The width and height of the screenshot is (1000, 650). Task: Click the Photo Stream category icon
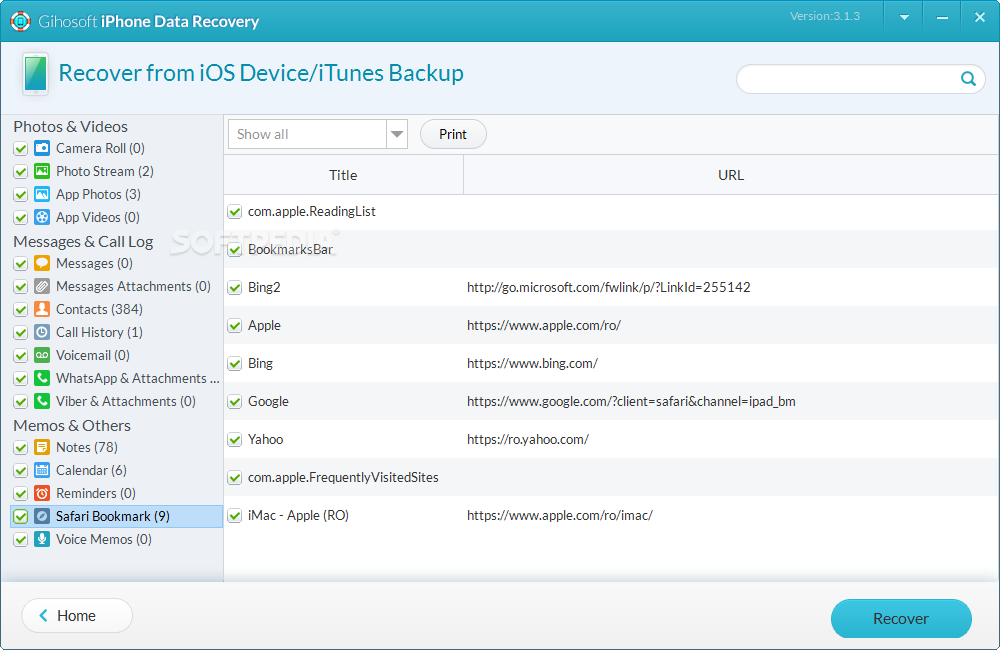[x=42, y=172]
